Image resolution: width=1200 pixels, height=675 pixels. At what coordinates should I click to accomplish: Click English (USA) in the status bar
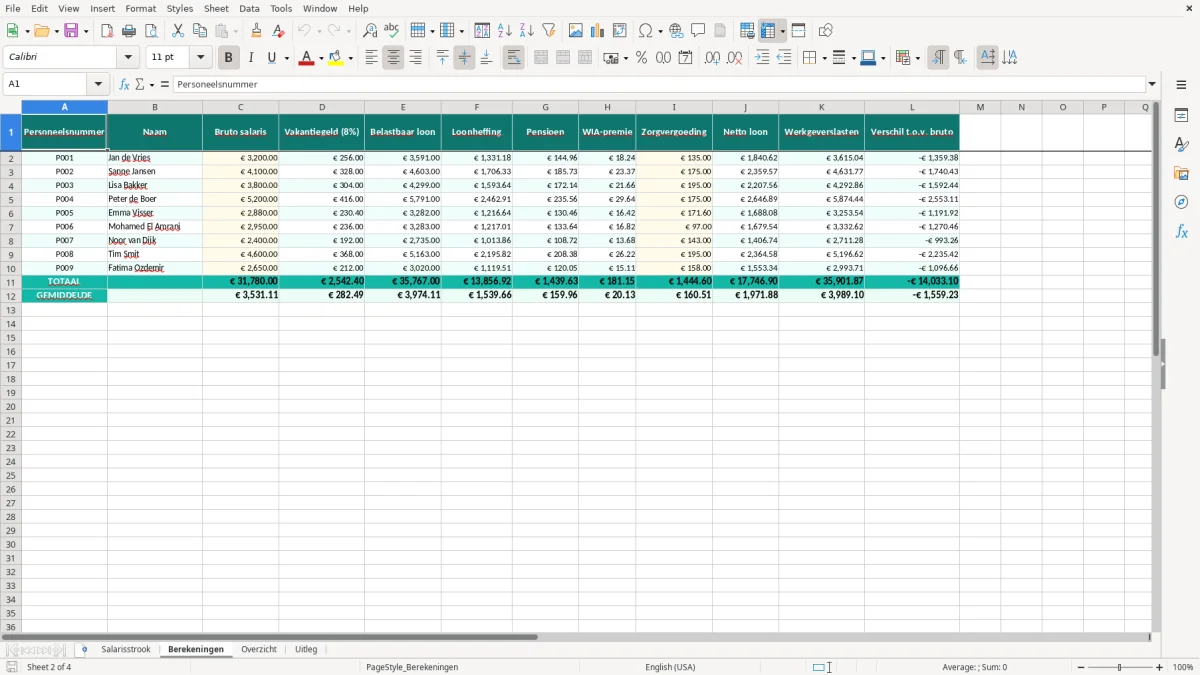coord(670,667)
